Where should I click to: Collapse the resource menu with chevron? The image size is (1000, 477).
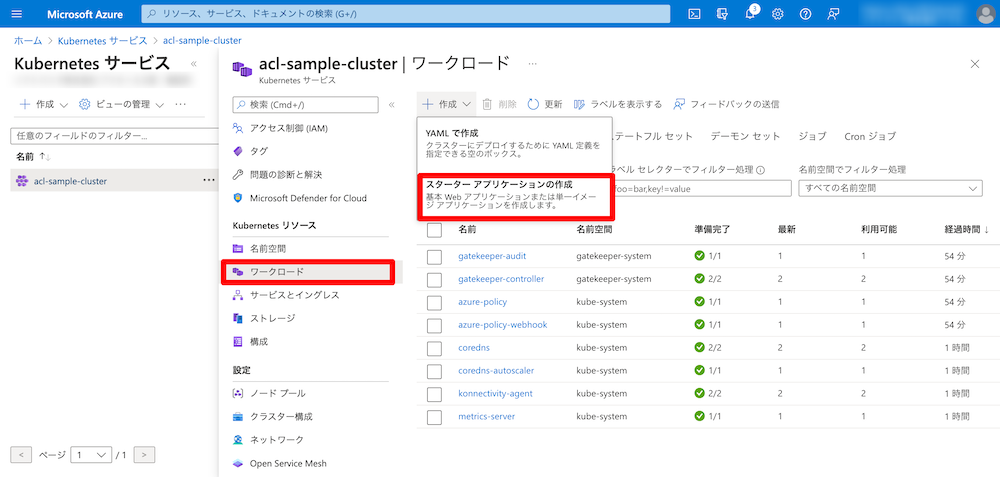(x=392, y=104)
